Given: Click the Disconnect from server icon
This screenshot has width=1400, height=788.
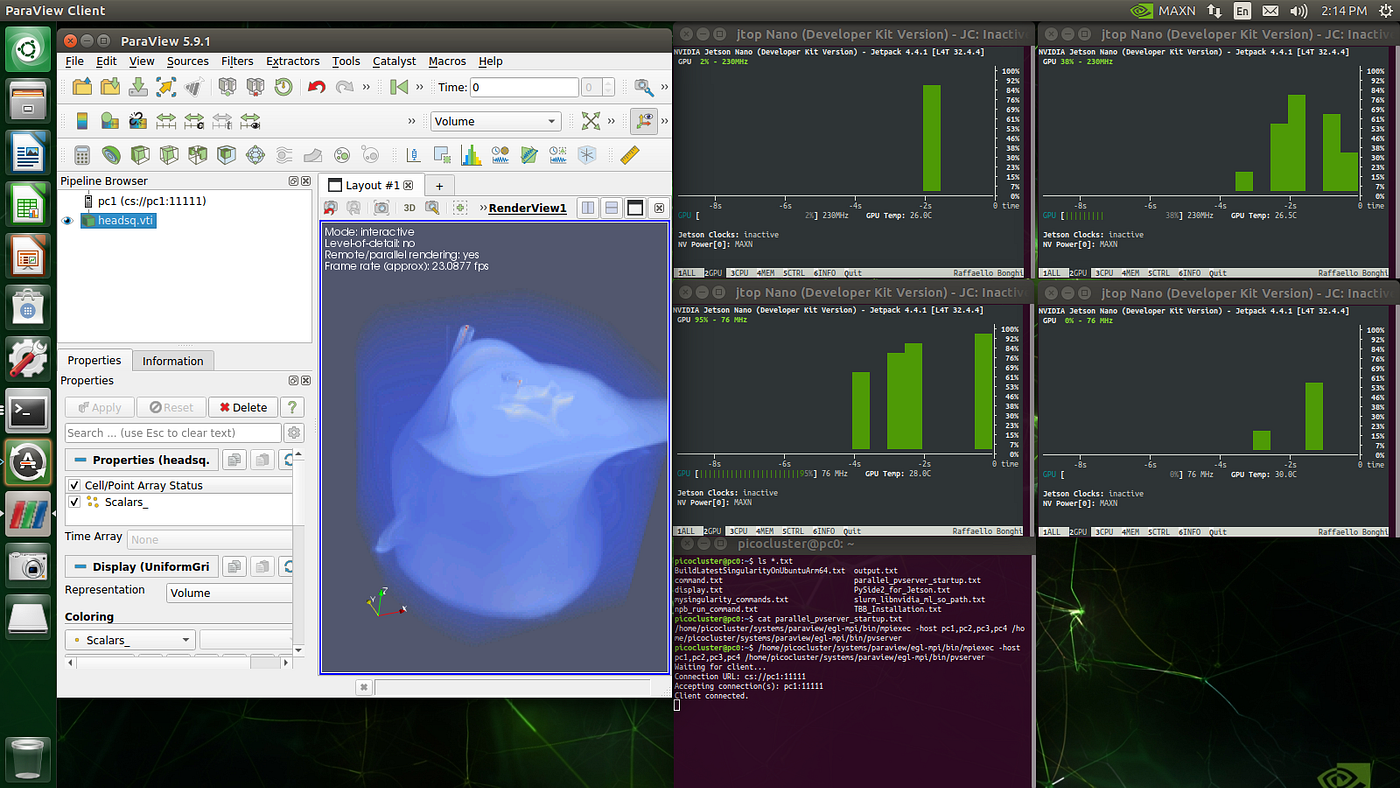Looking at the screenshot, I should (x=255, y=87).
